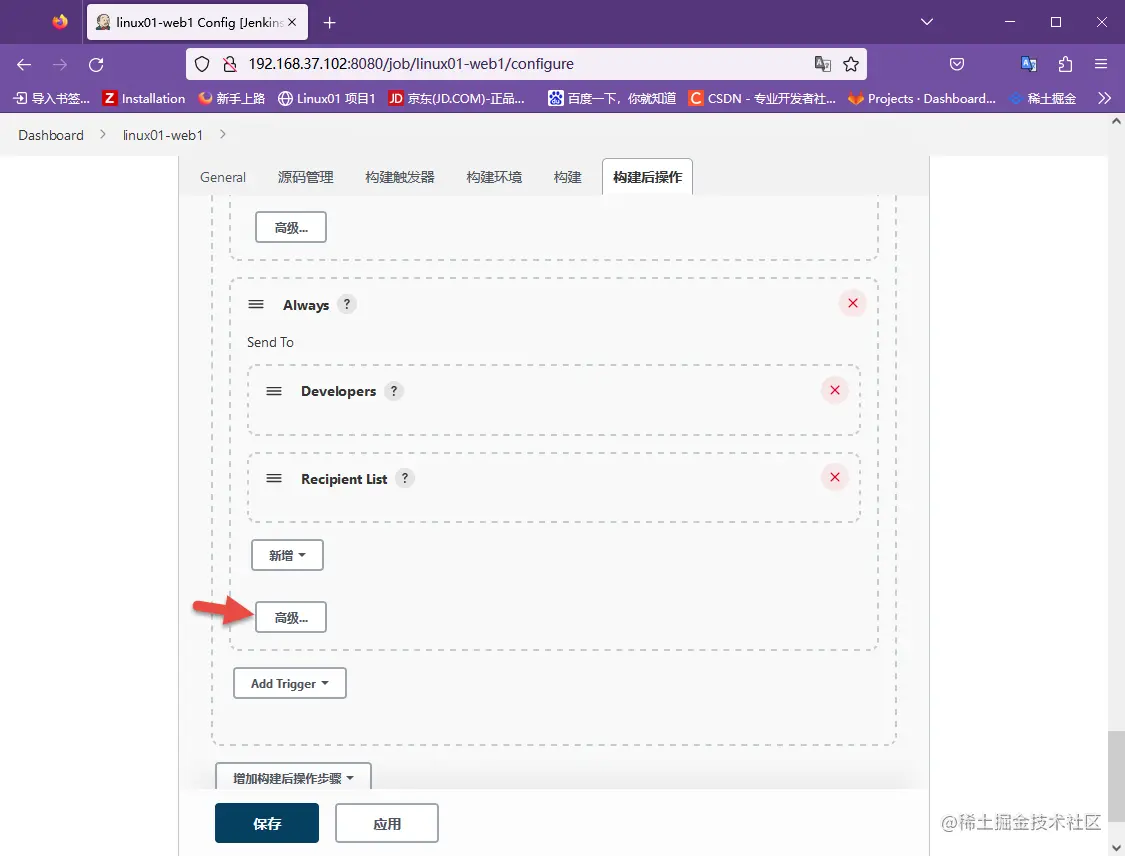Image resolution: width=1125 pixels, height=856 pixels.
Task: Open Projects Dashboard bookmark
Action: (923, 98)
